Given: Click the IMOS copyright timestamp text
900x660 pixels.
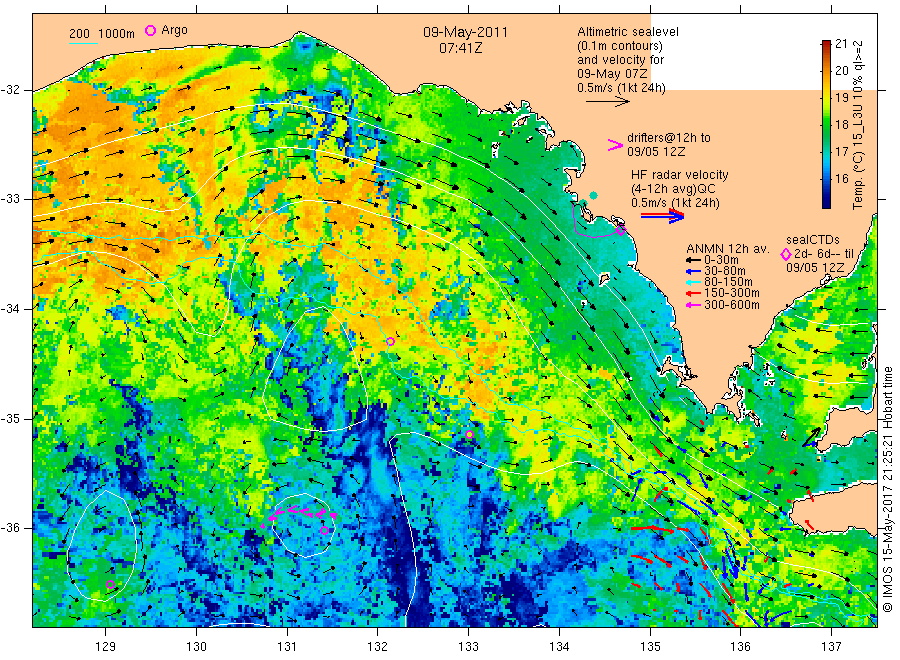Looking at the screenshot, I should click(887, 490).
